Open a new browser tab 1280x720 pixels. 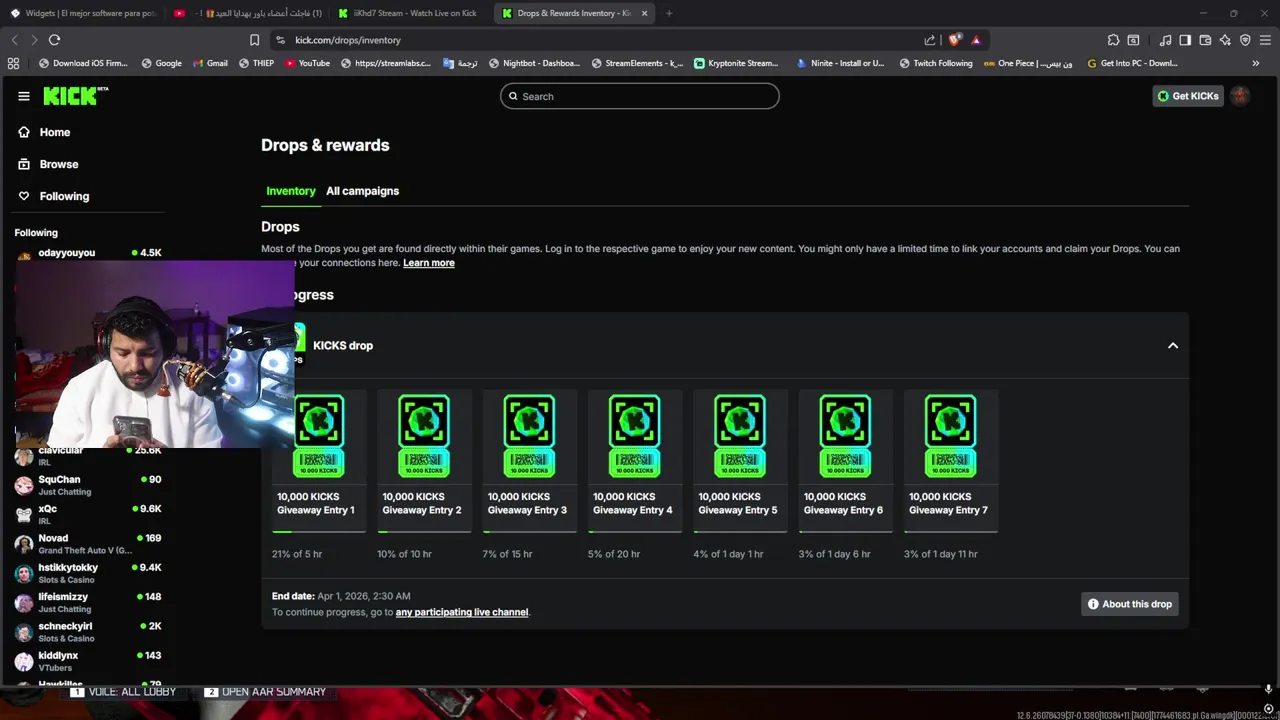669,13
